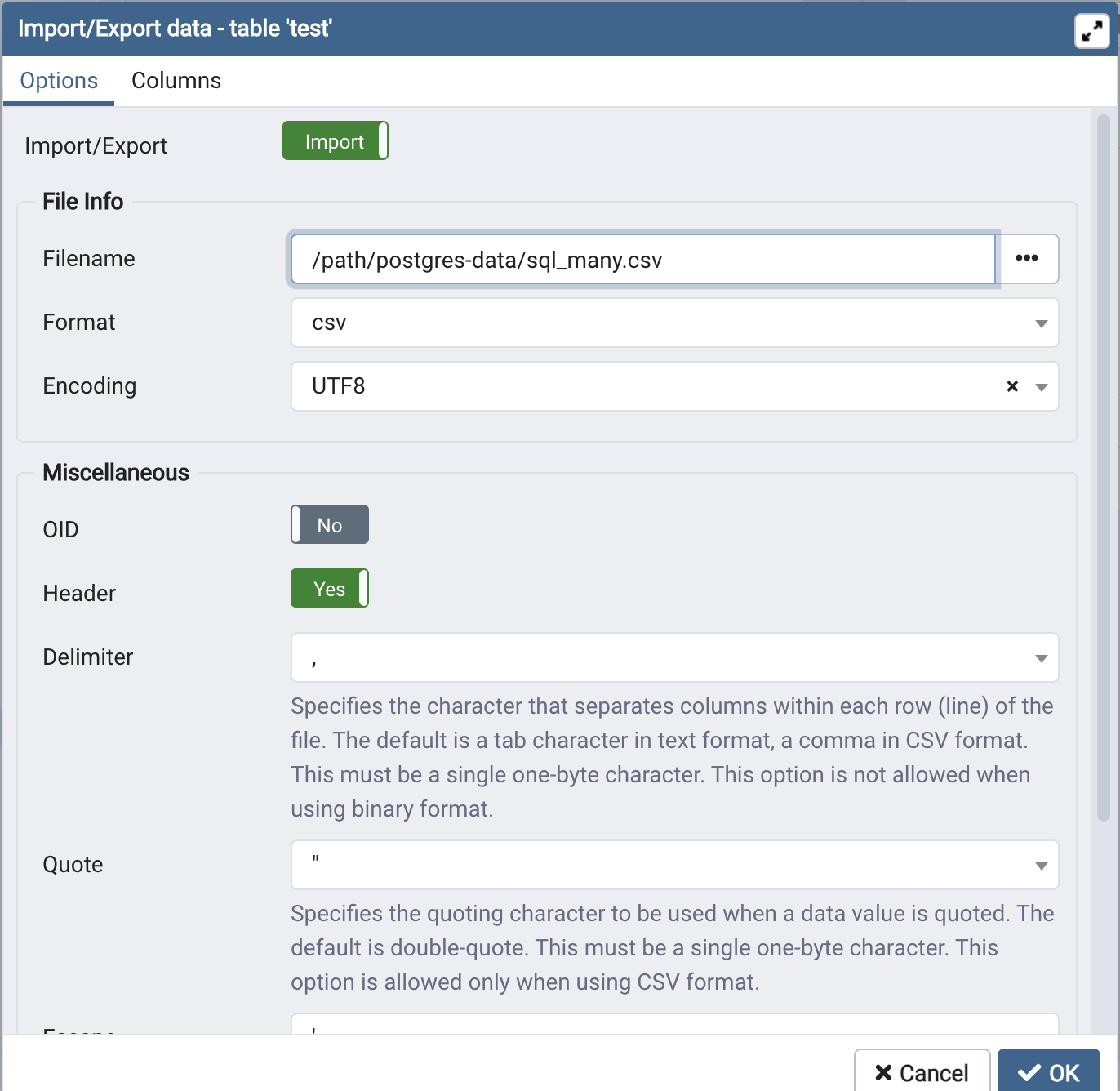1120x1091 pixels.
Task: Clear the UTF8 encoding selection
Action: (1012, 386)
